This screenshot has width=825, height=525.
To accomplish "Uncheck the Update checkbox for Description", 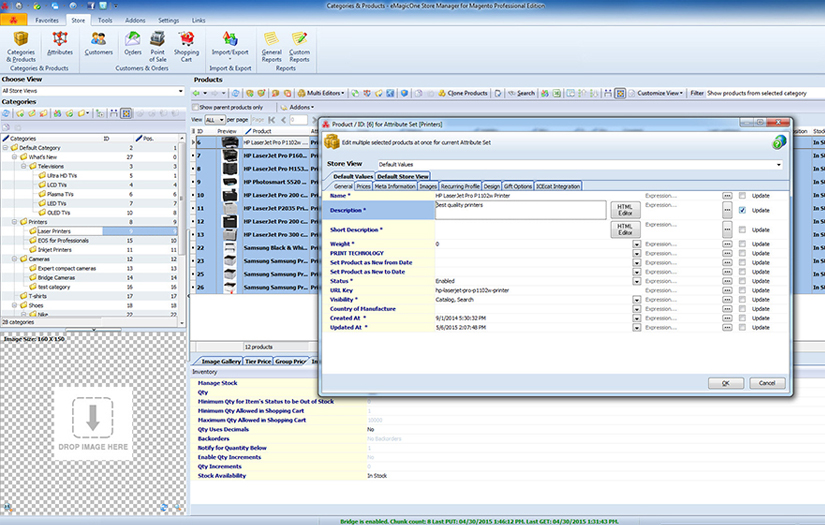I will coord(742,210).
